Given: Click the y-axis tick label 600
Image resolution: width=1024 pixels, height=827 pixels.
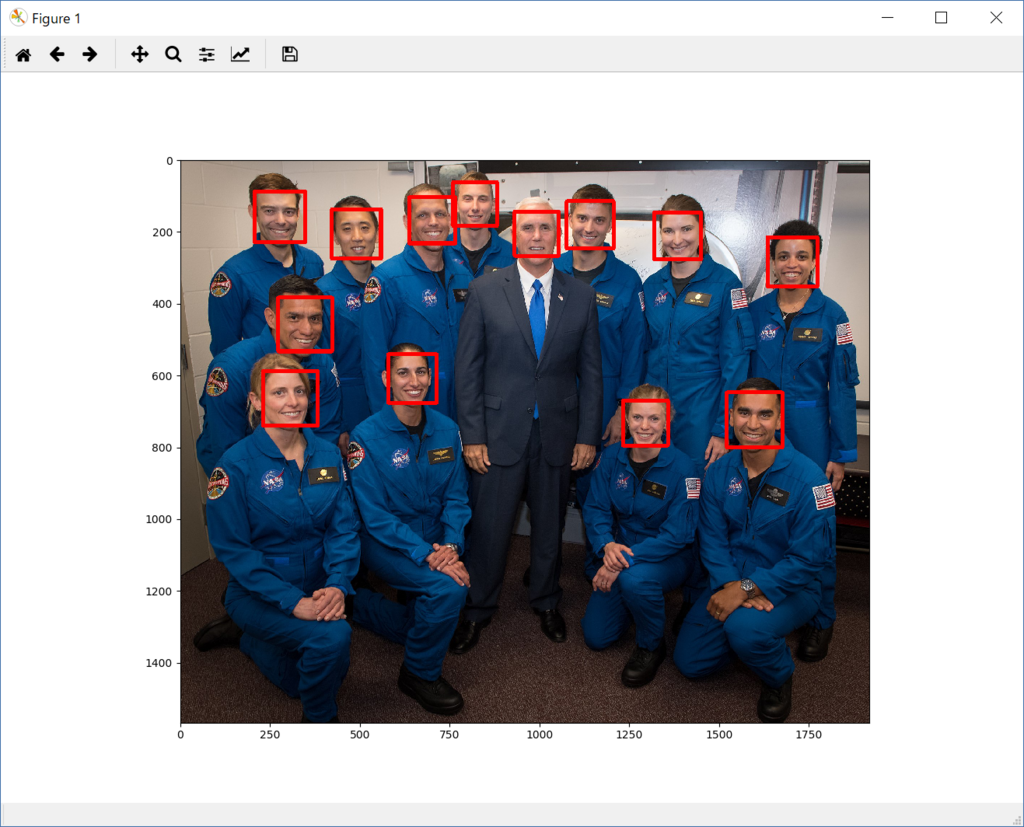Looking at the screenshot, I should coord(163,376).
